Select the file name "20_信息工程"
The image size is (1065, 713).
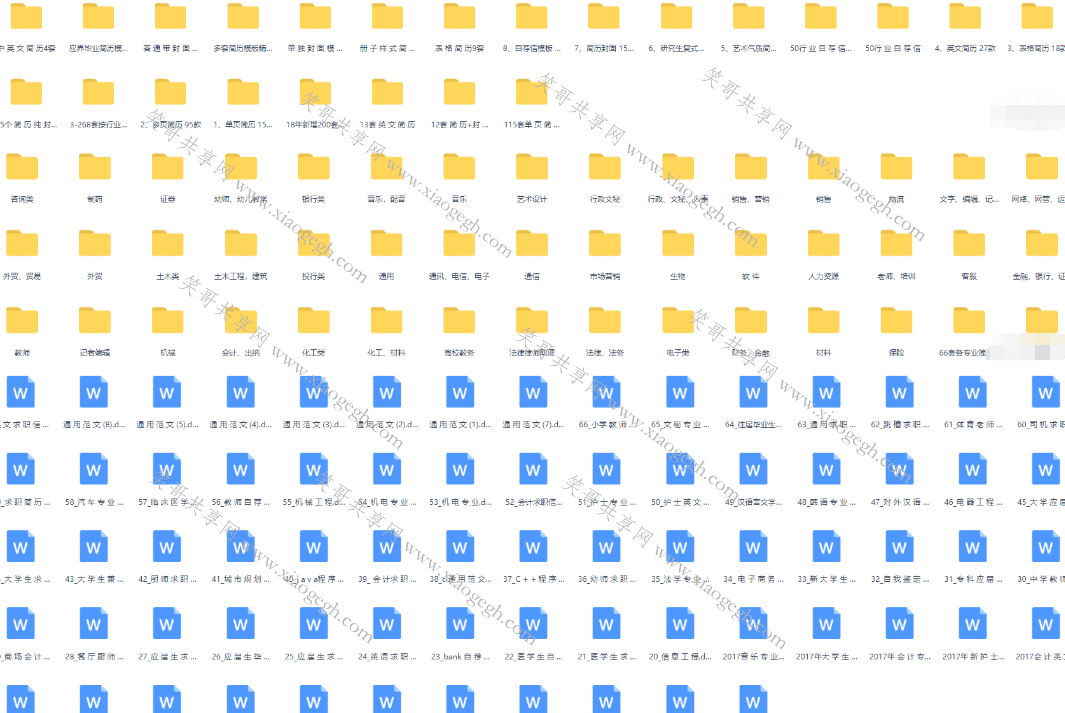click(680, 657)
